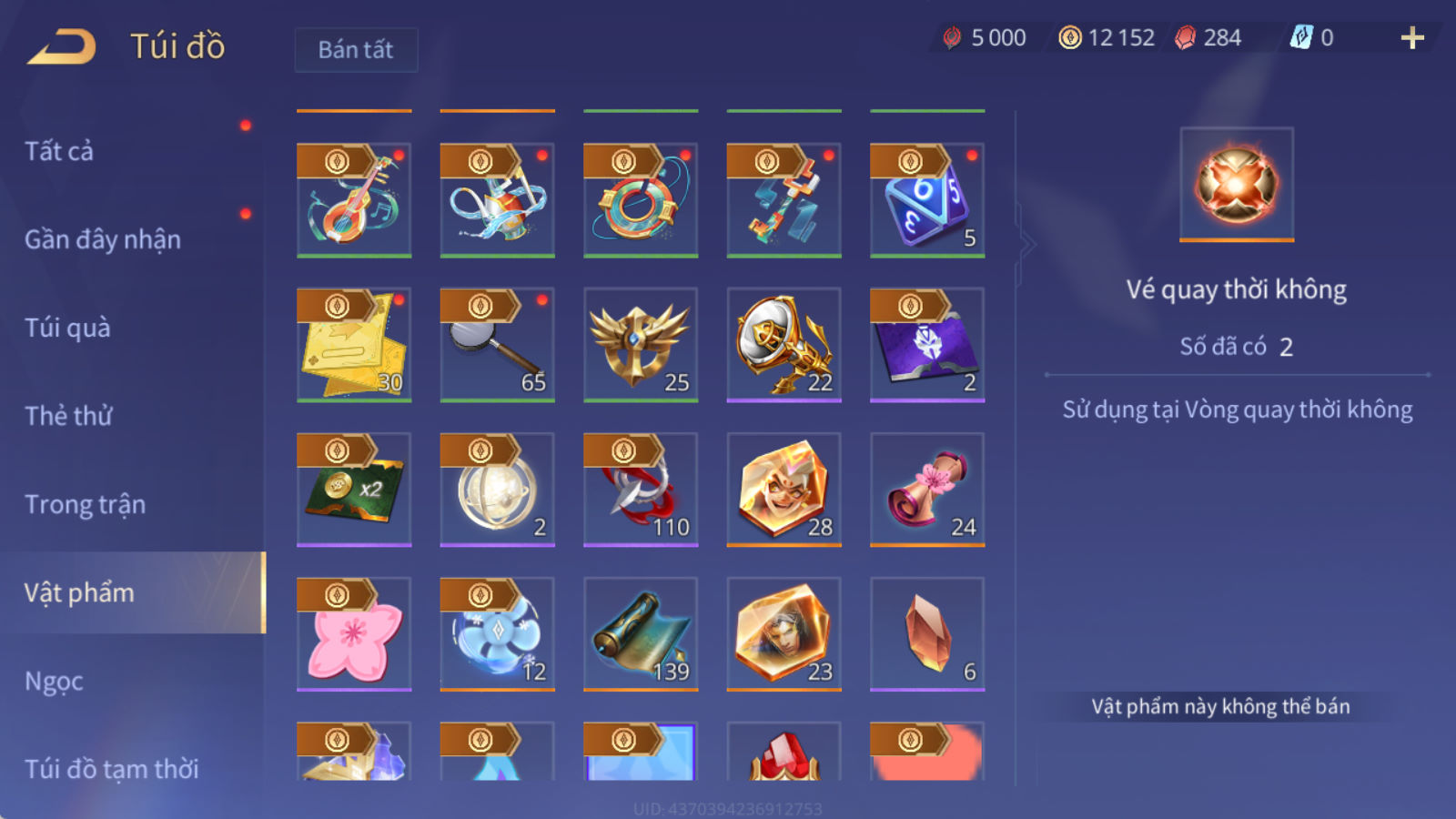Select the pink flower item

click(x=354, y=634)
